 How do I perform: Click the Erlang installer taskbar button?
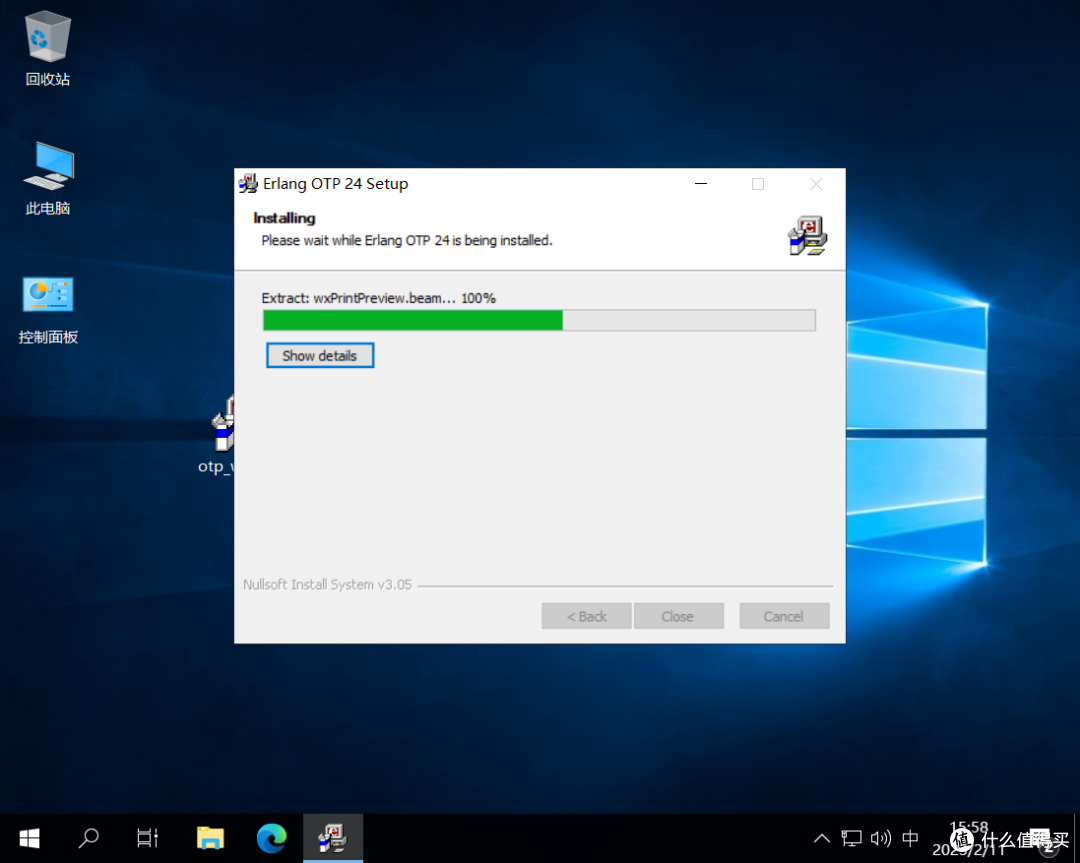(333, 838)
